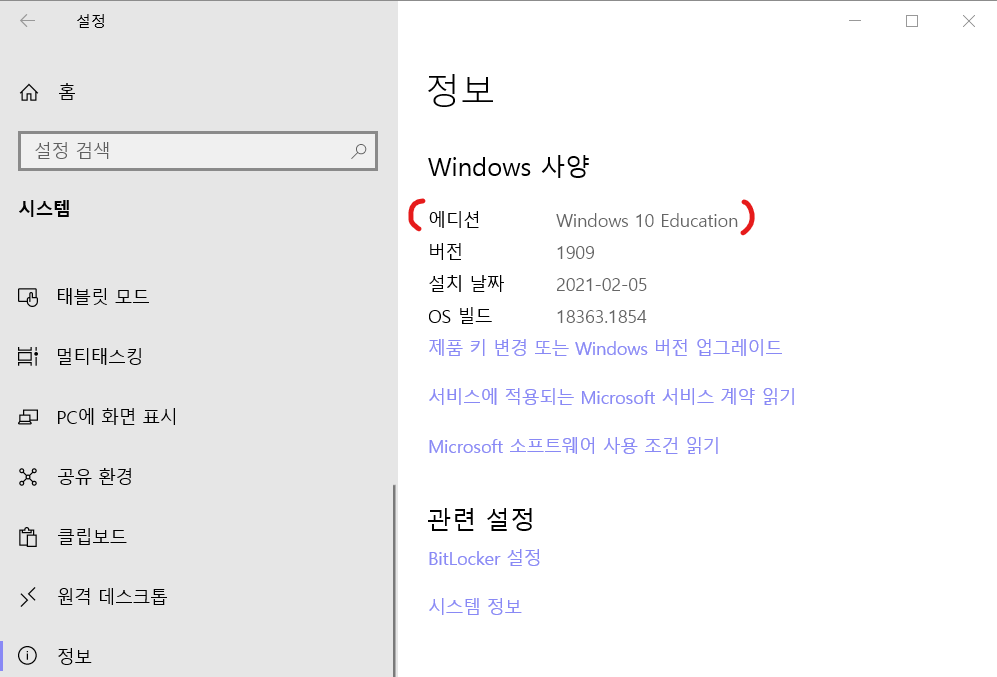The height and width of the screenshot is (677, 997).
Task: Minimize the Settings window
Action: point(855,21)
